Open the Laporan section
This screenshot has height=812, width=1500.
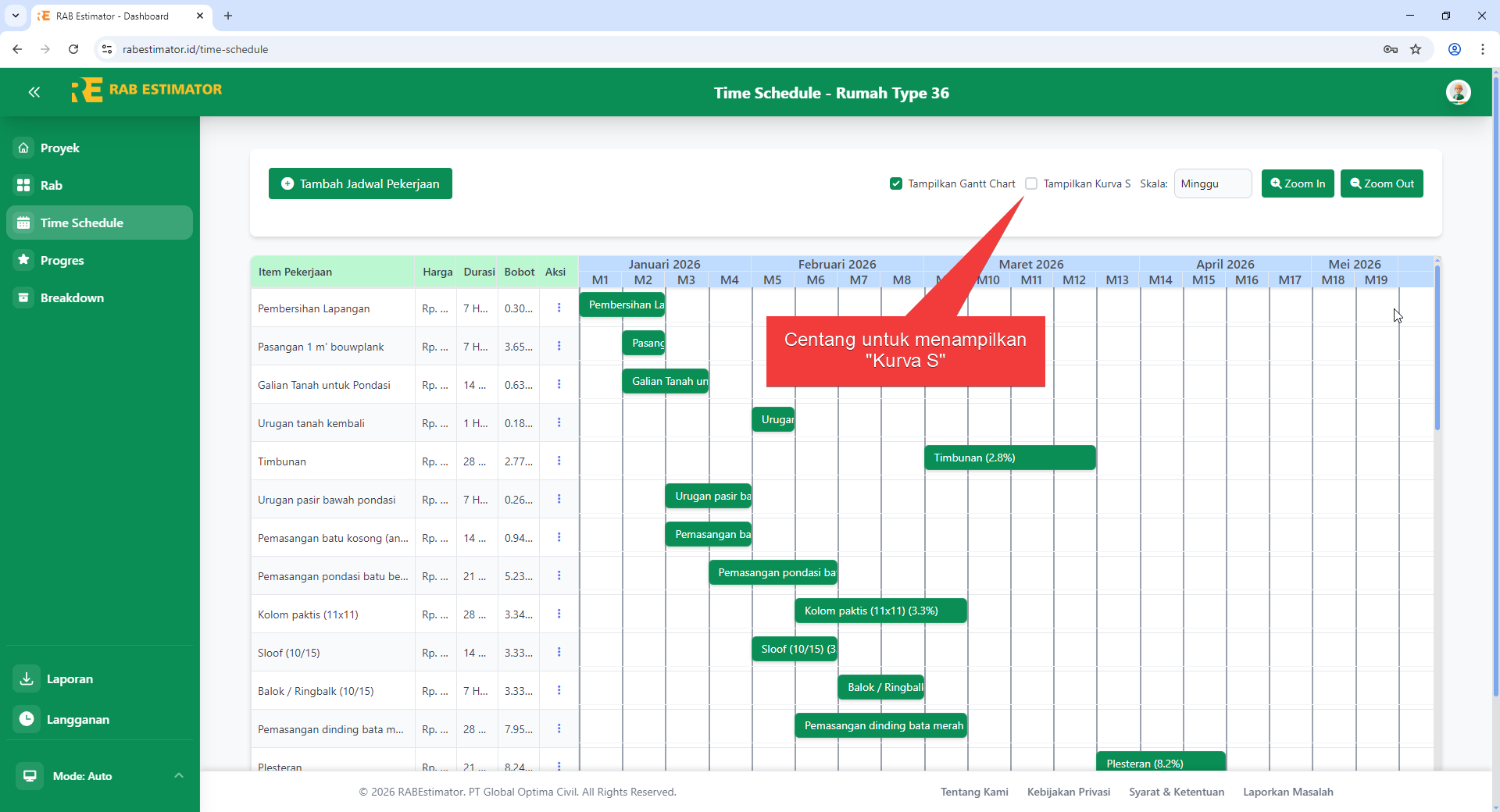69,678
